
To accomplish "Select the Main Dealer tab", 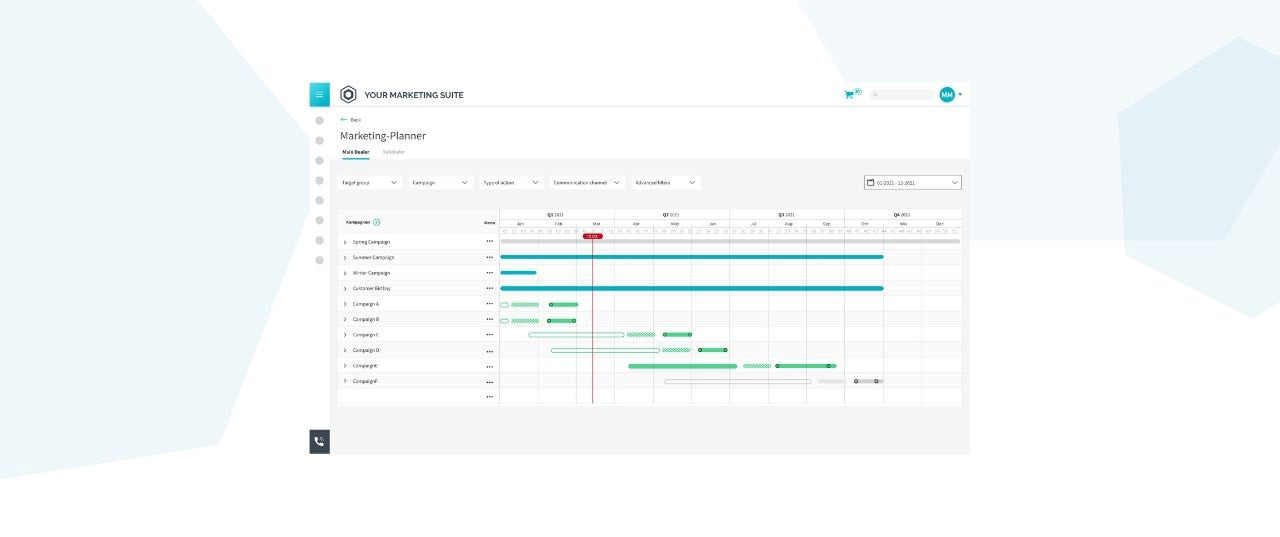I will (355, 152).
